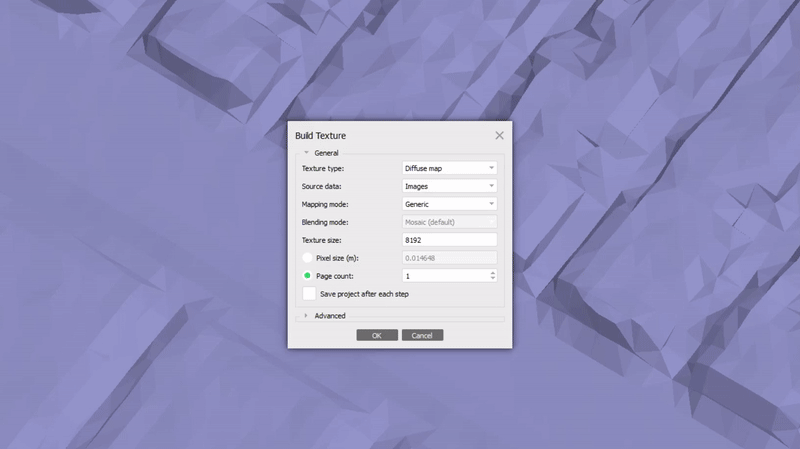
Task: Open the Mapping mode dropdown
Action: tap(449, 204)
